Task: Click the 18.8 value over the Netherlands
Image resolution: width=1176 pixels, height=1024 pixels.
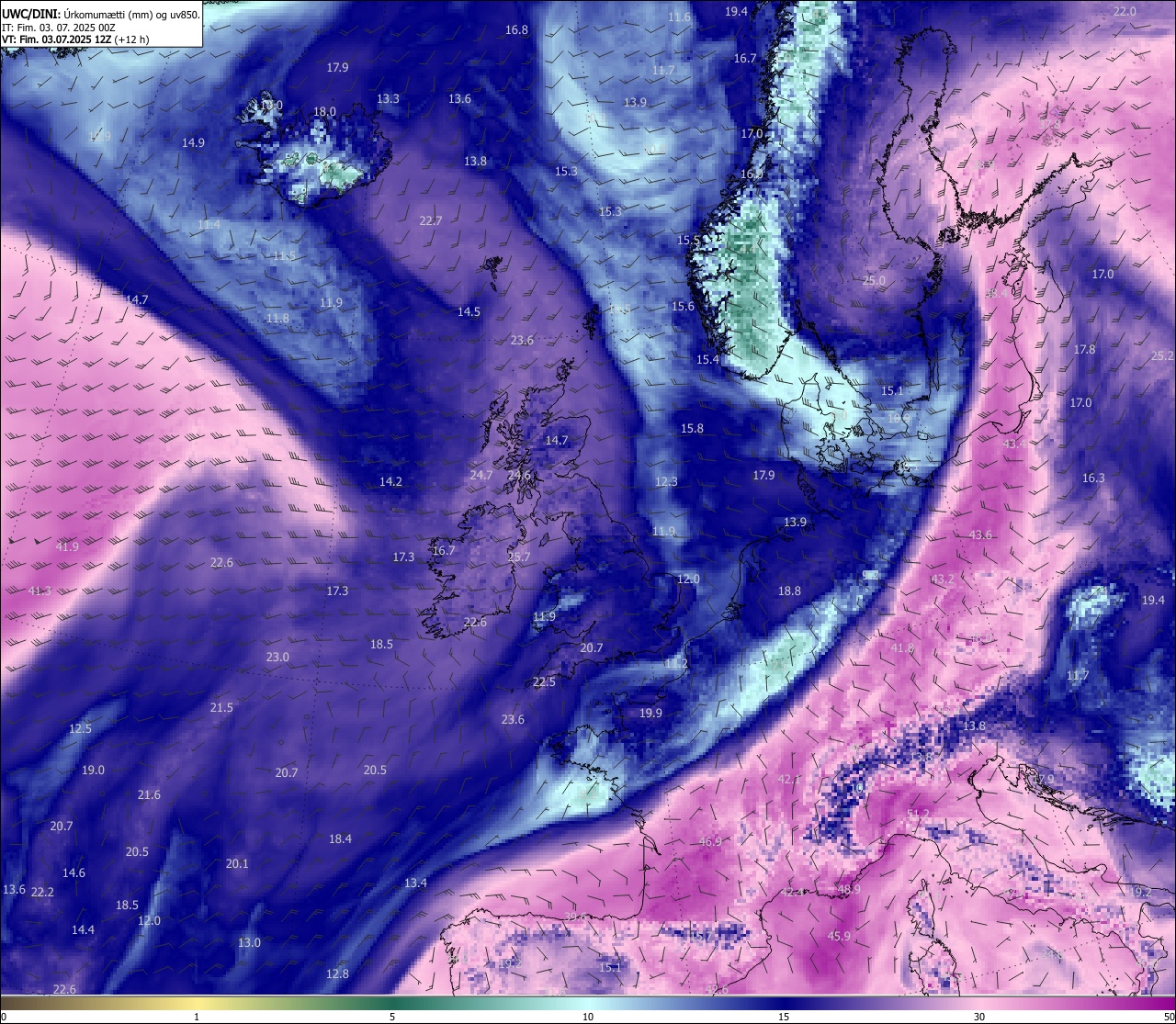Action: [x=789, y=591]
